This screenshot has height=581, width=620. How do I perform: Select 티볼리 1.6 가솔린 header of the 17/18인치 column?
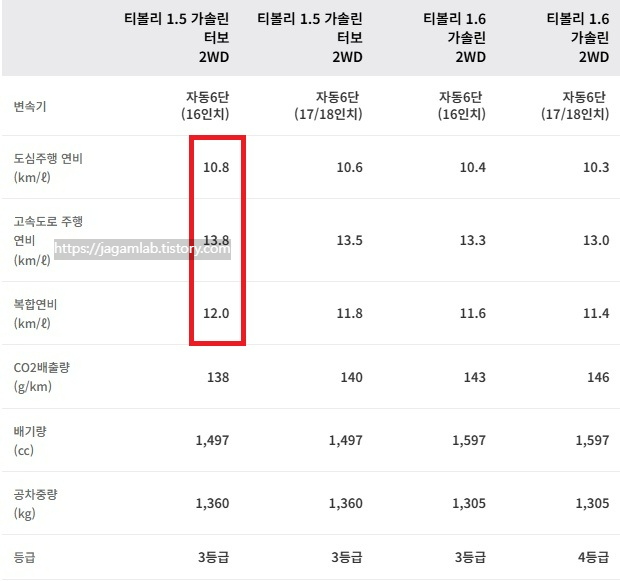tap(578, 38)
